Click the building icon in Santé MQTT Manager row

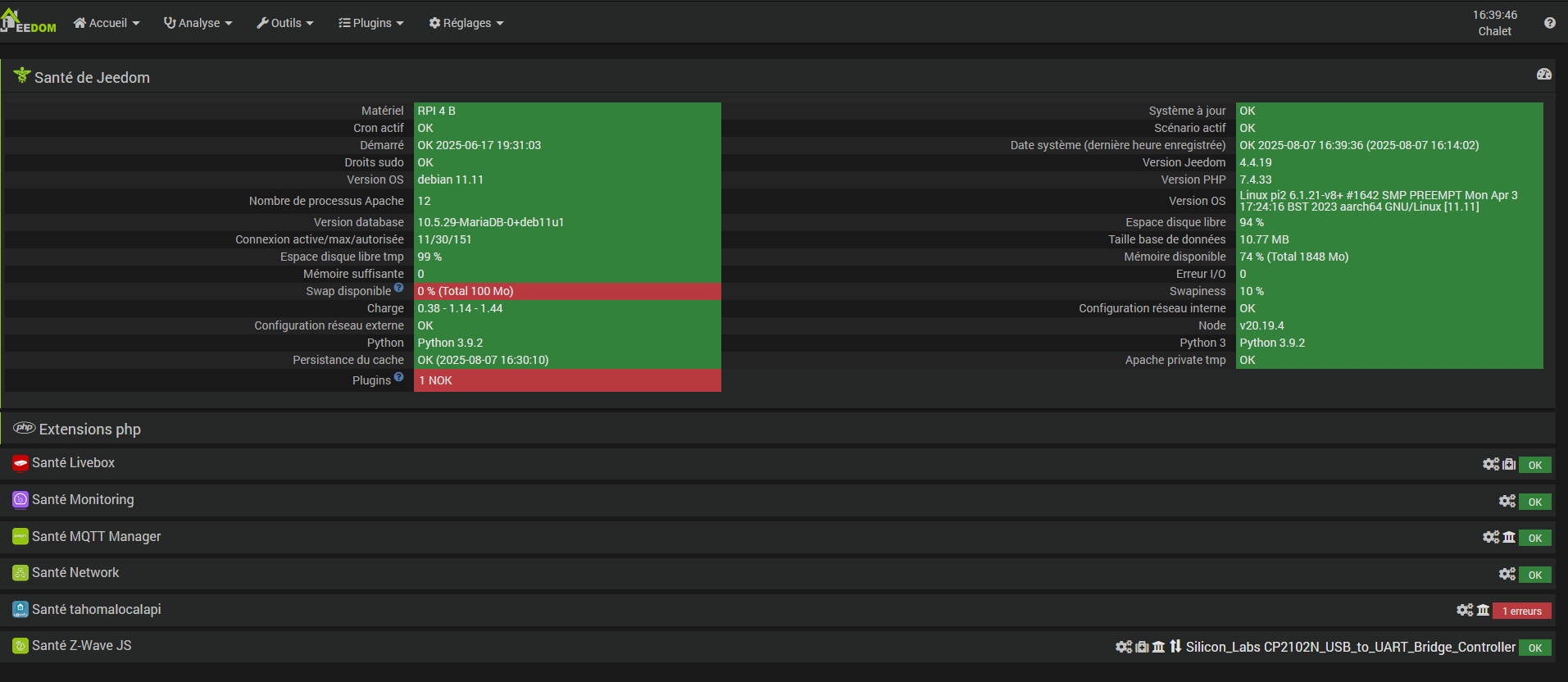coord(1509,537)
